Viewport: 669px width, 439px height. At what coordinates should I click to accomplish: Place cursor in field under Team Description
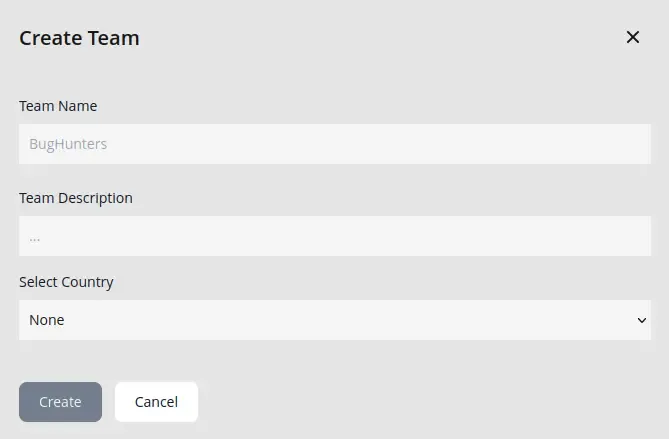335,236
